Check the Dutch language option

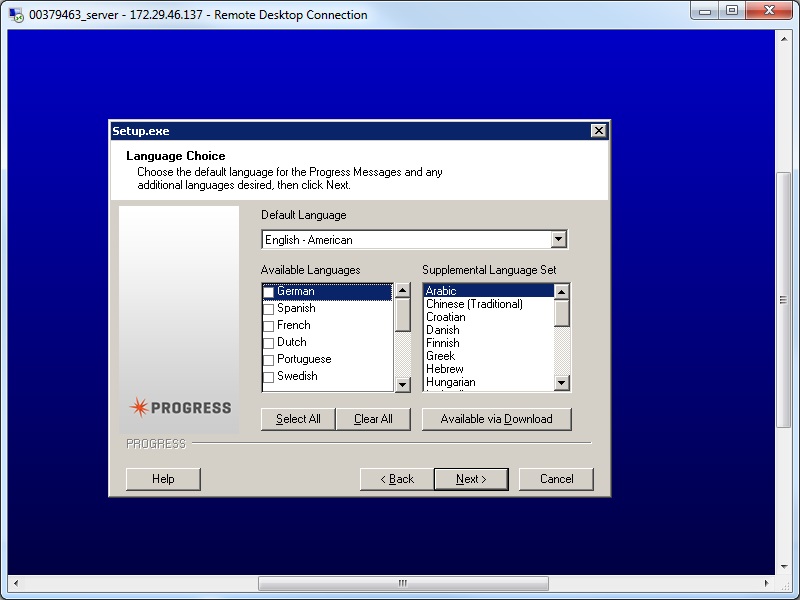point(267,341)
